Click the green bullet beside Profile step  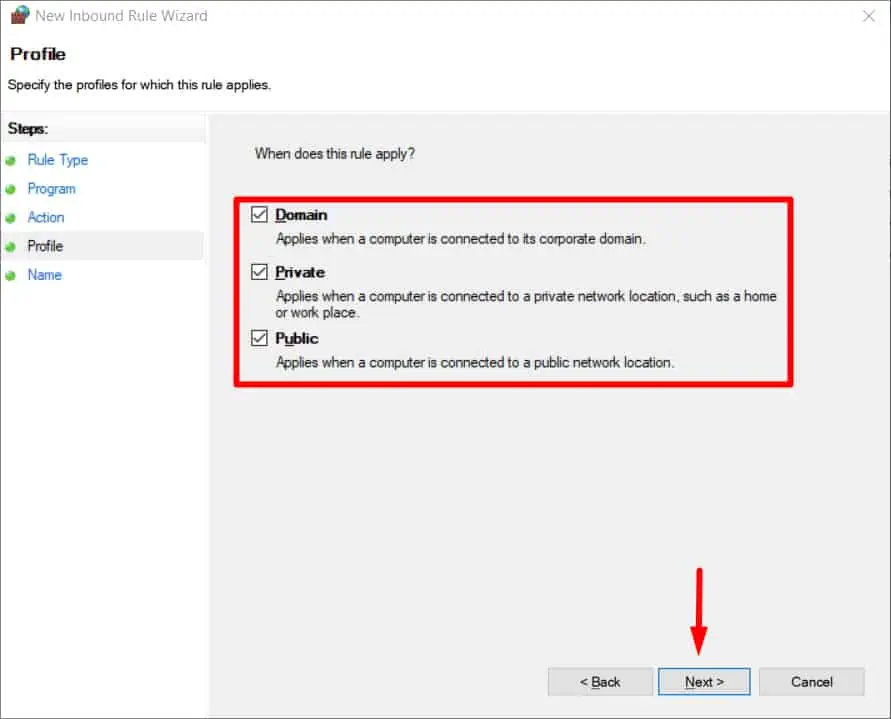click(10, 247)
